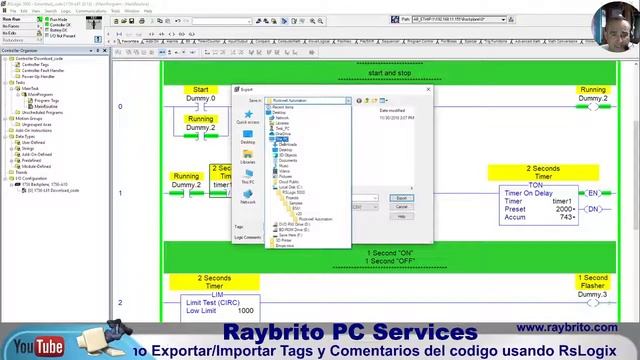This screenshot has width=640, height=360.
Task: Click the New project toolbar icon
Action: point(116,21)
